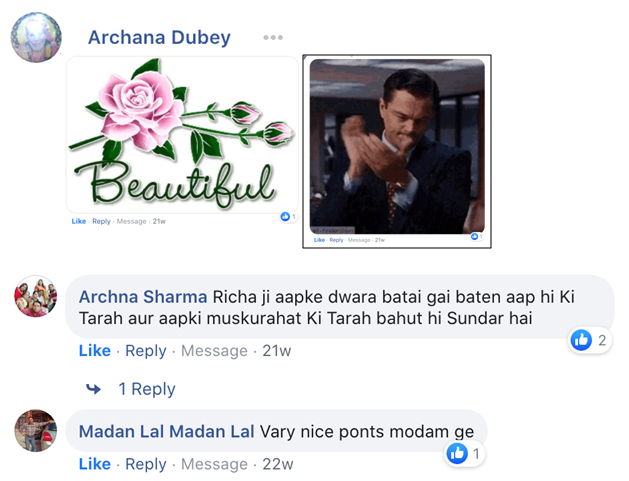View likes on Archna Sharma's comment
The width and height of the screenshot is (629, 481).
590,340
